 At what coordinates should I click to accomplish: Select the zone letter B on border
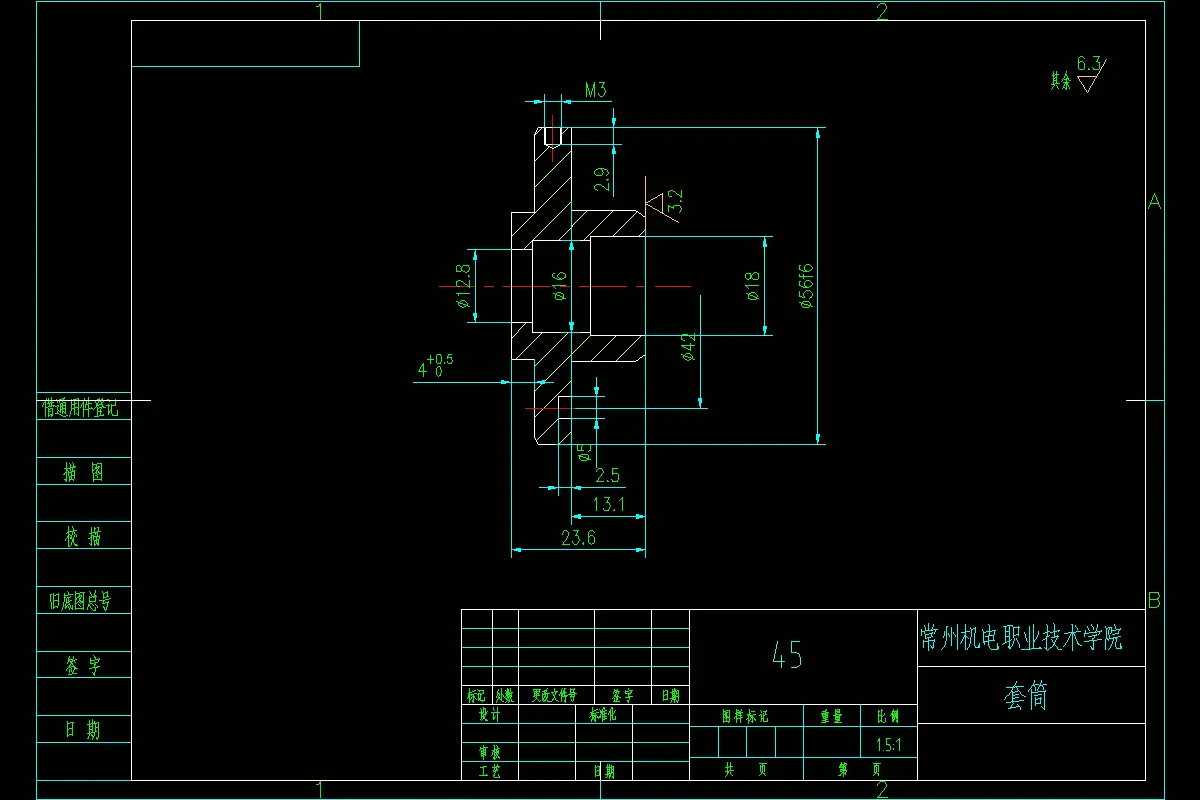tap(1154, 601)
